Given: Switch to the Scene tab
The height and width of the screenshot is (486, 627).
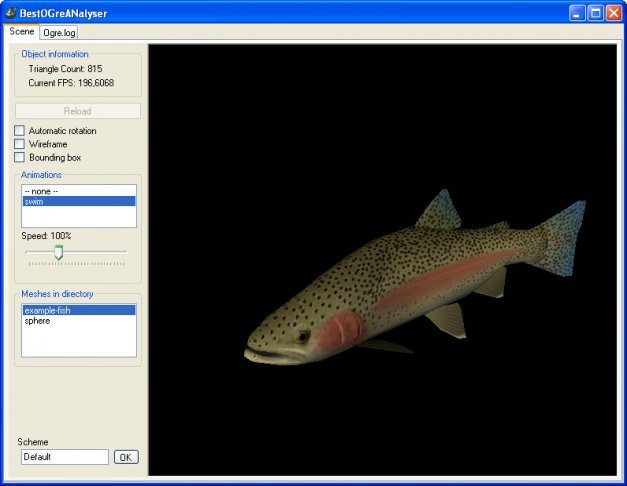Looking at the screenshot, I should click(x=21, y=32).
